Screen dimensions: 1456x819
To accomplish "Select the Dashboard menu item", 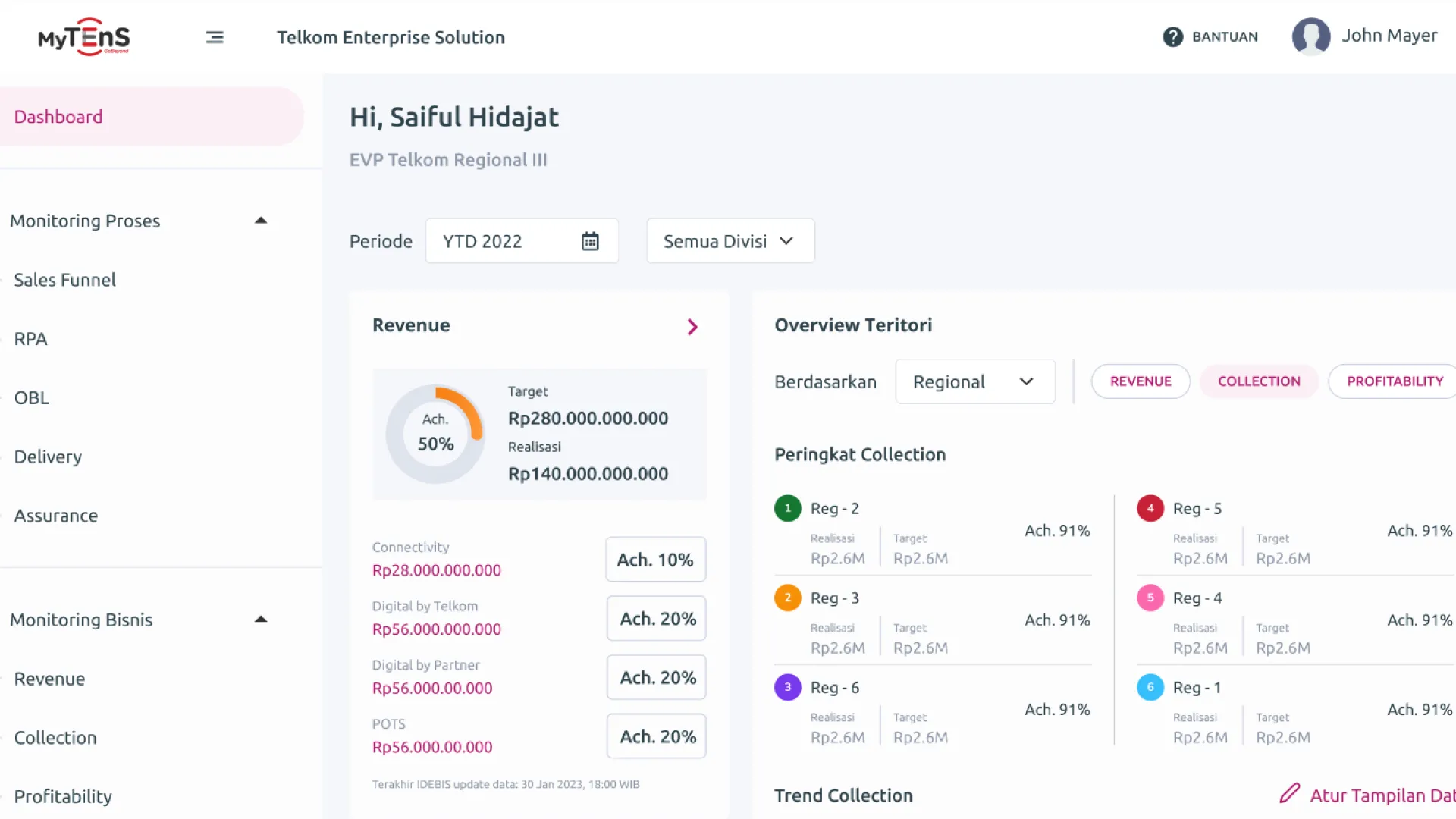I will point(152,117).
